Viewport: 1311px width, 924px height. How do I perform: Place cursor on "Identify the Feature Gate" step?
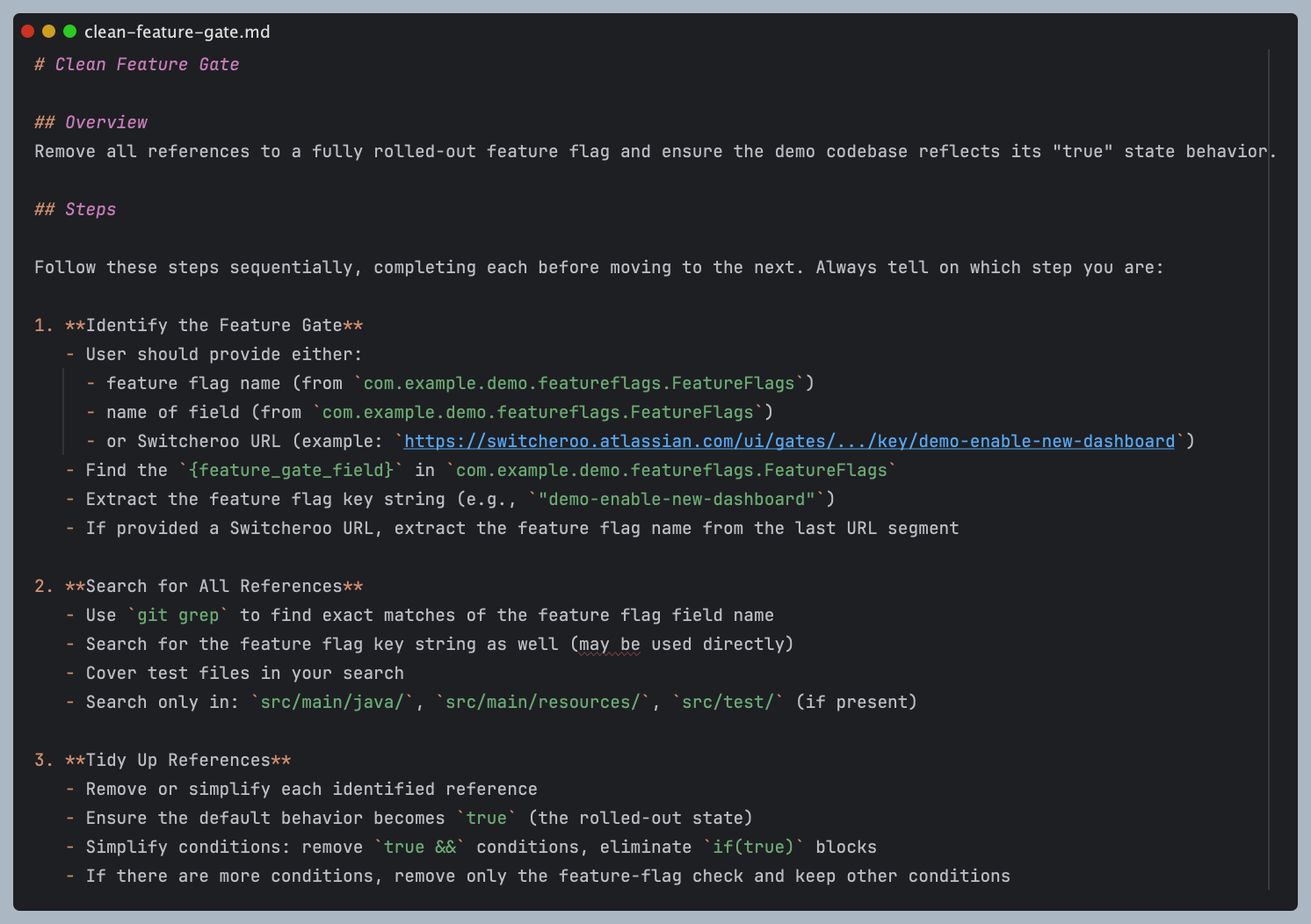[x=214, y=325]
